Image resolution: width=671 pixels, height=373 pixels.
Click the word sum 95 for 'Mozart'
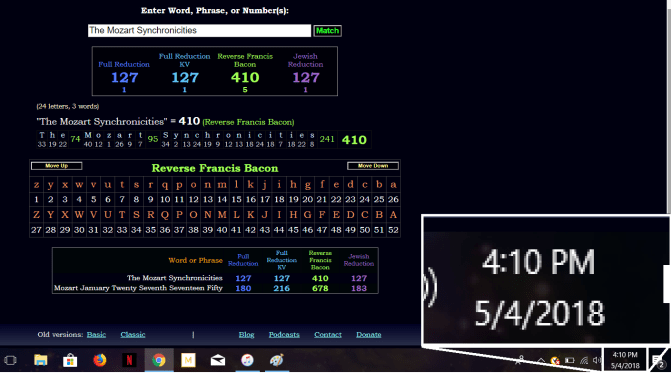tap(153, 139)
